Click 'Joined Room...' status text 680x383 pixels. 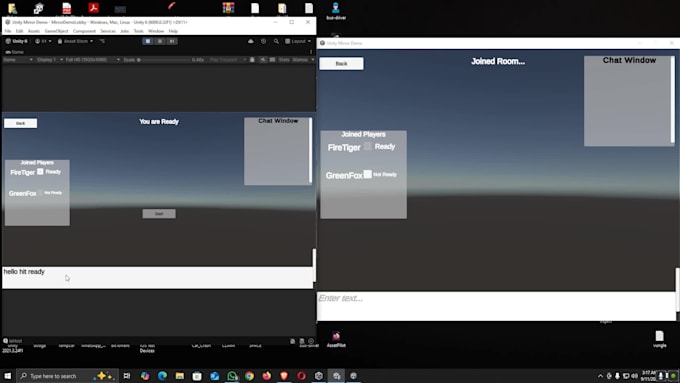tap(498, 62)
